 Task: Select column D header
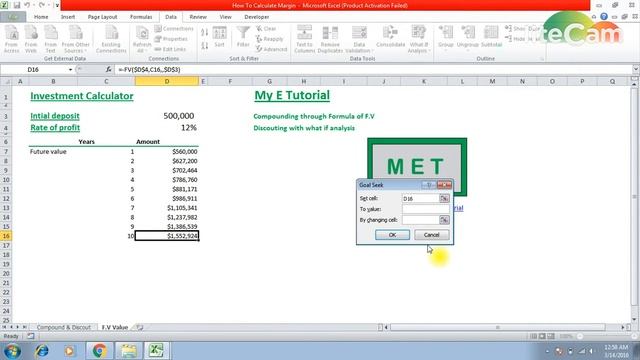167,82
